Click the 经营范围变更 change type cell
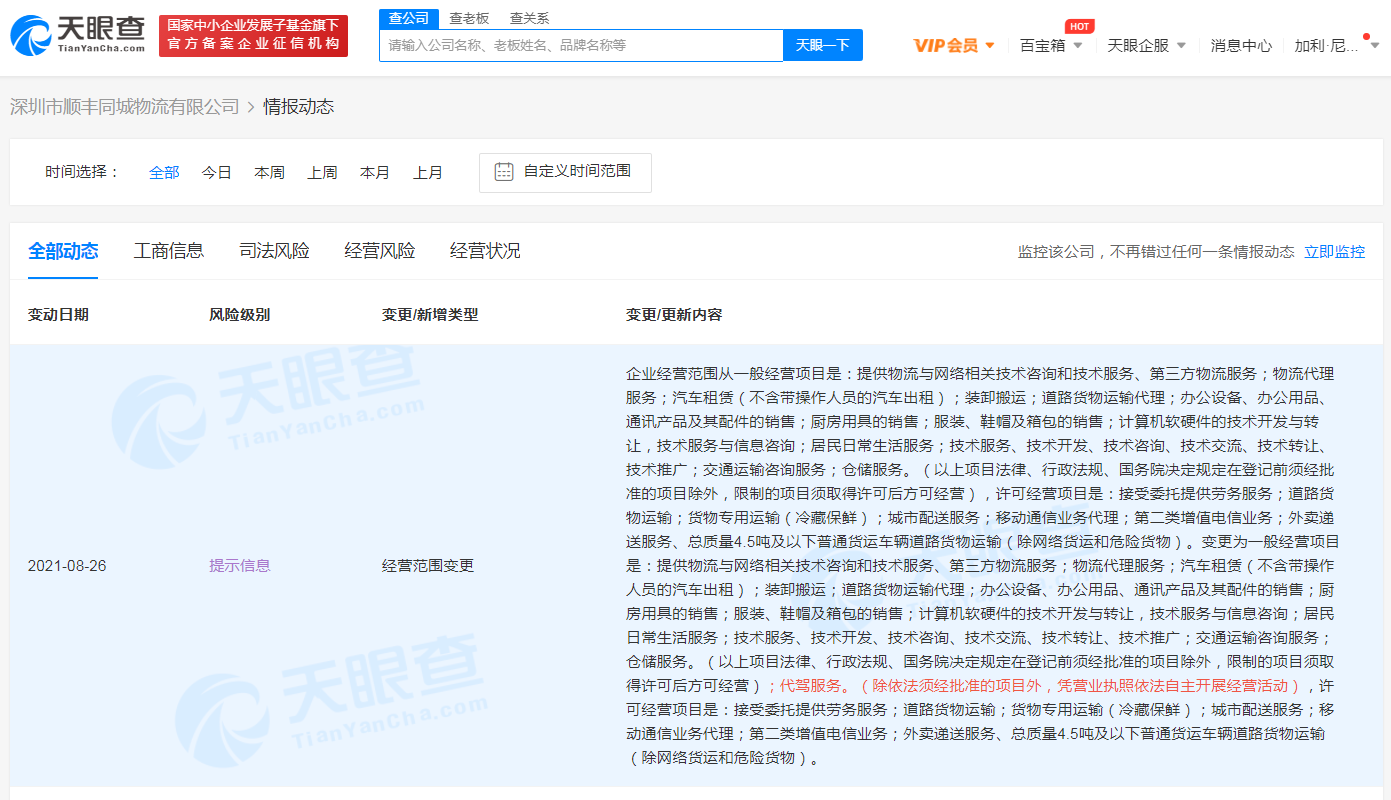The height and width of the screenshot is (800, 1391). point(428,565)
